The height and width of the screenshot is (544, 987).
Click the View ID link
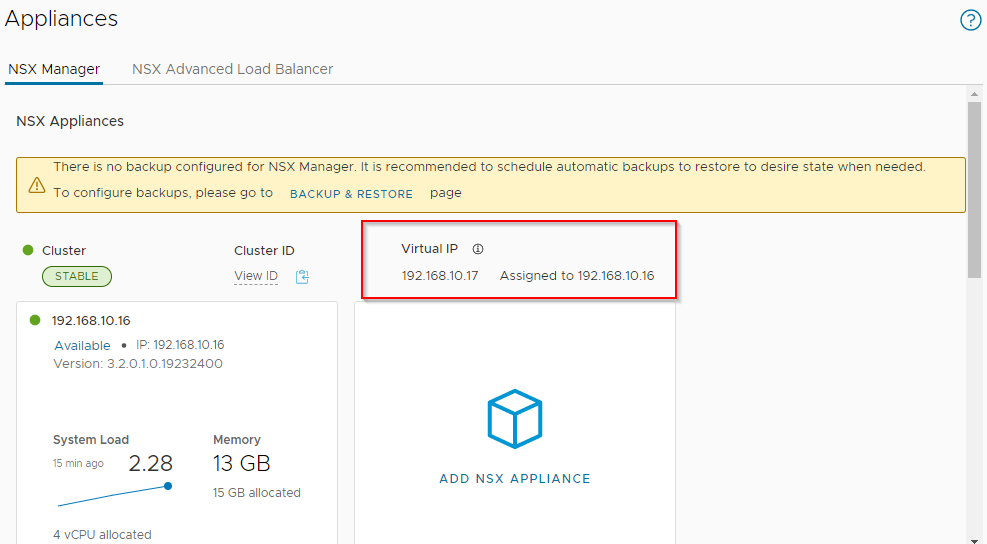pos(256,276)
